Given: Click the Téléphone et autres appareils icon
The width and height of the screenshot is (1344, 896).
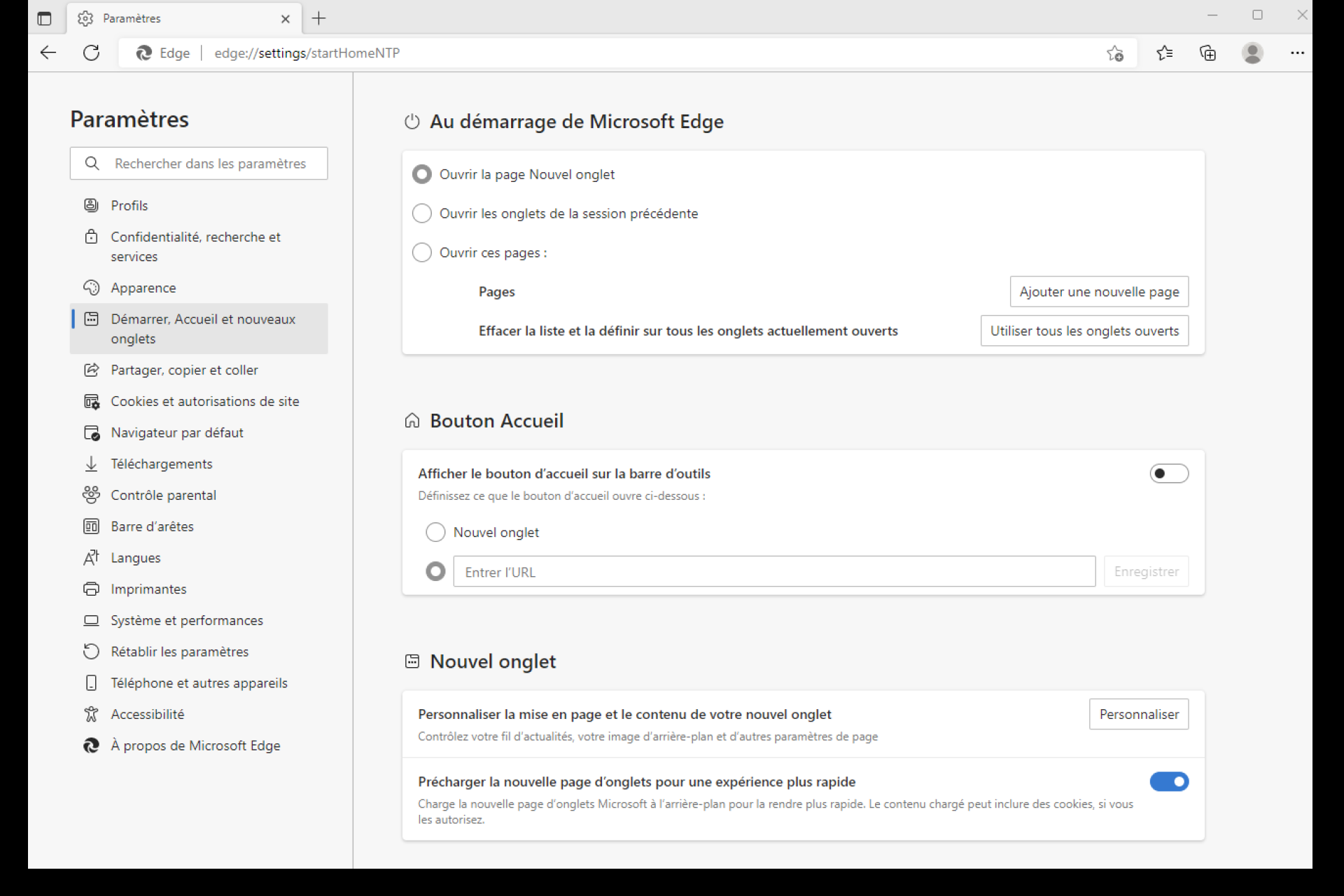Looking at the screenshot, I should (91, 682).
